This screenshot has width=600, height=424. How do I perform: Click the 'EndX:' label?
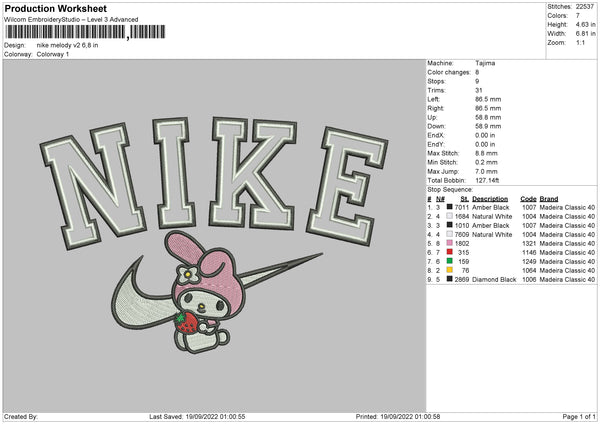coord(435,135)
